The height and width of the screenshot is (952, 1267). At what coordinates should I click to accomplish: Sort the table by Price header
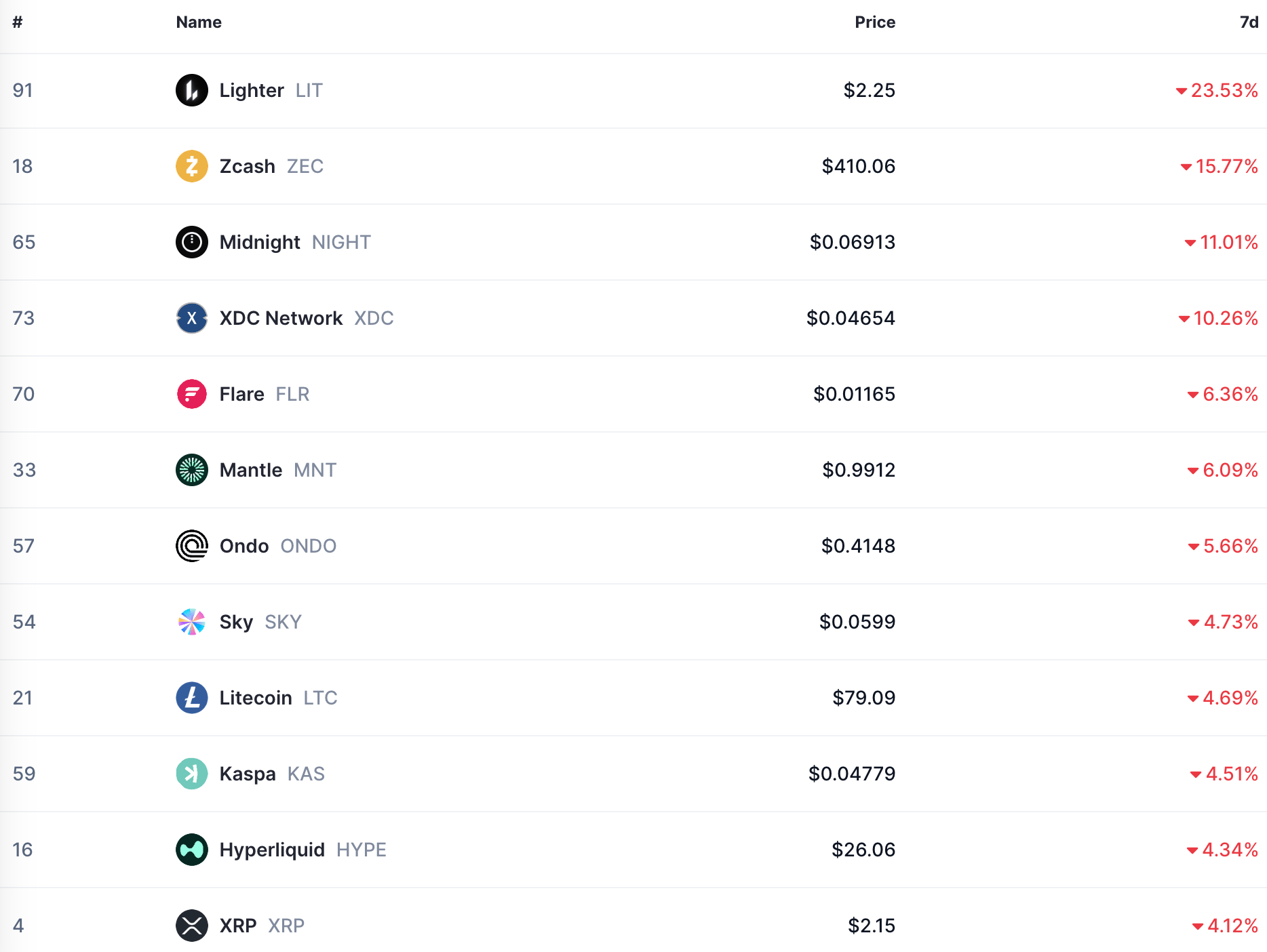[874, 22]
